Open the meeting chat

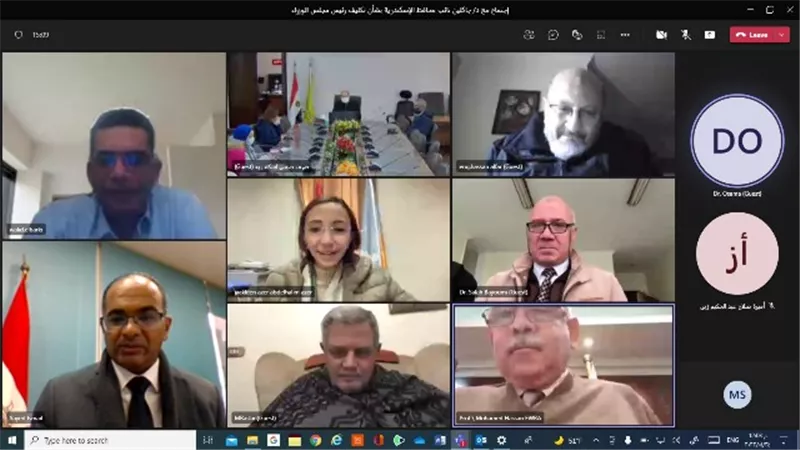point(553,35)
